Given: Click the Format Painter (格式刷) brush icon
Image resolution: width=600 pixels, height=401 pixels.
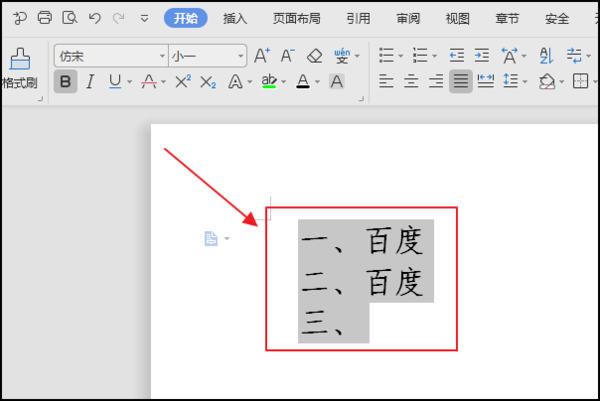Looking at the screenshot, I should [20, 59].
